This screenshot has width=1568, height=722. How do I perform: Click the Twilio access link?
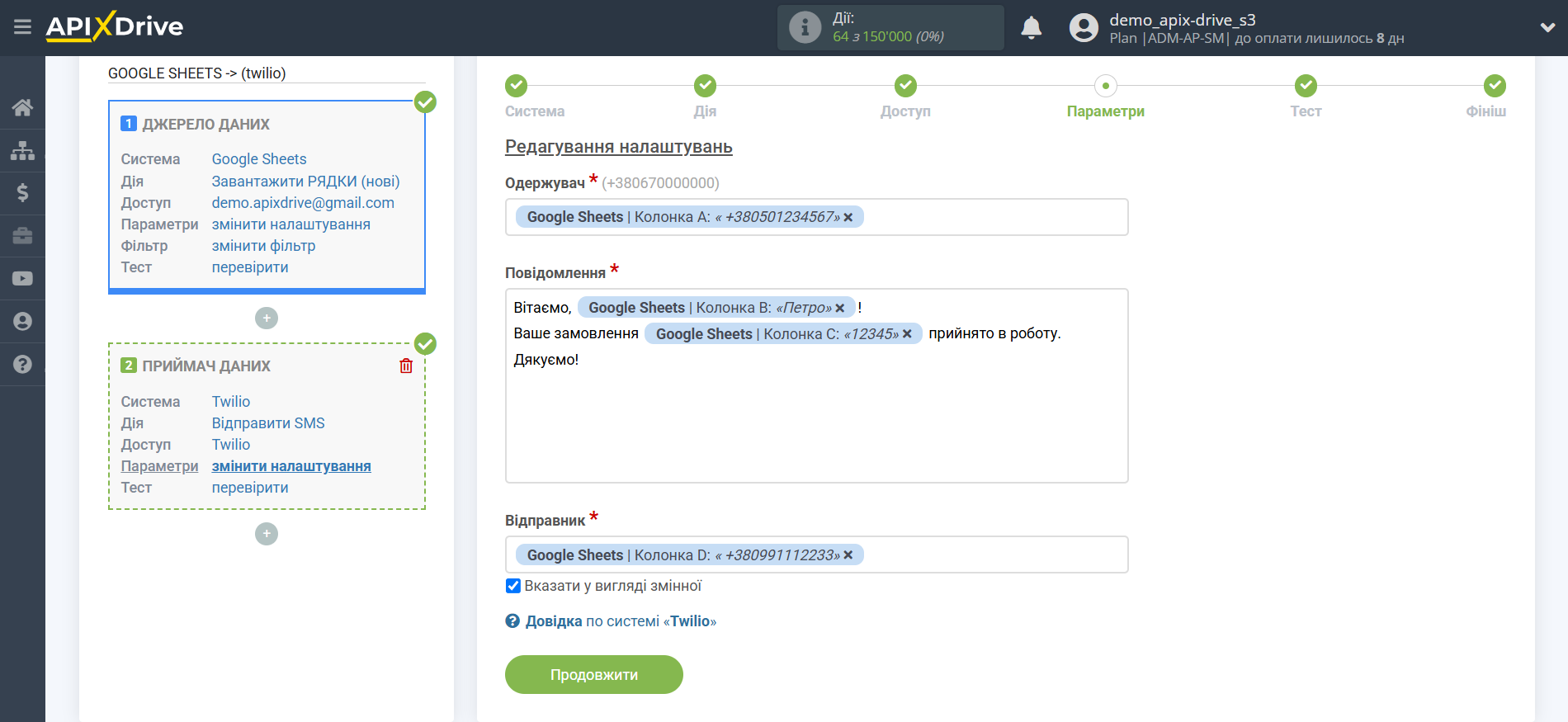pos(231,445)
